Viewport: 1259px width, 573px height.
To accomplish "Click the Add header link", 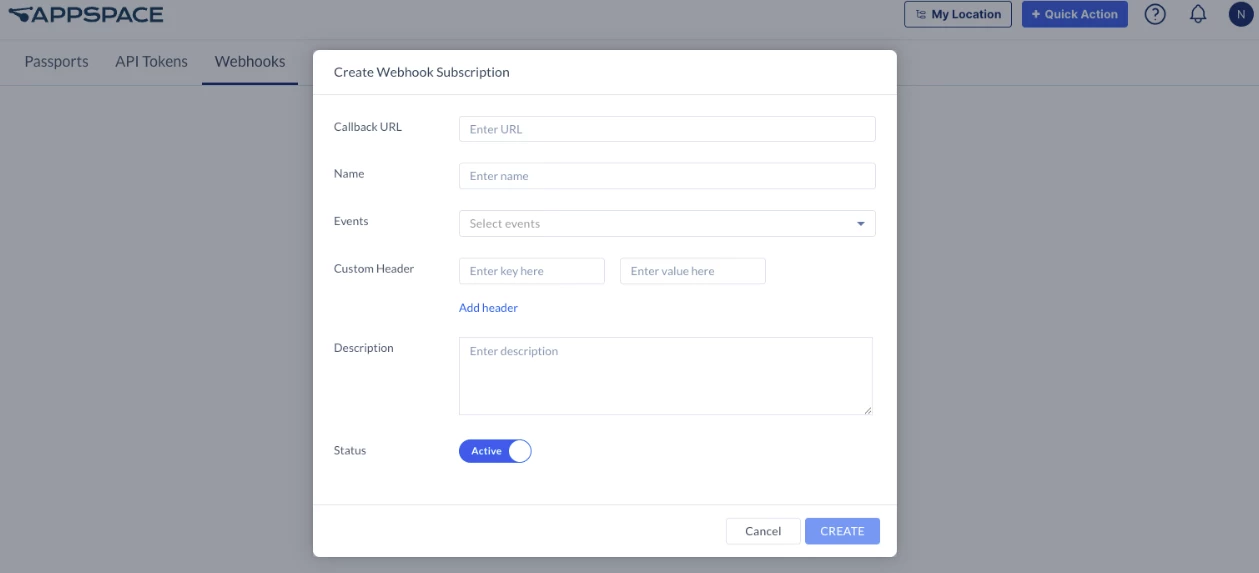I will click(x=488, y=308).
